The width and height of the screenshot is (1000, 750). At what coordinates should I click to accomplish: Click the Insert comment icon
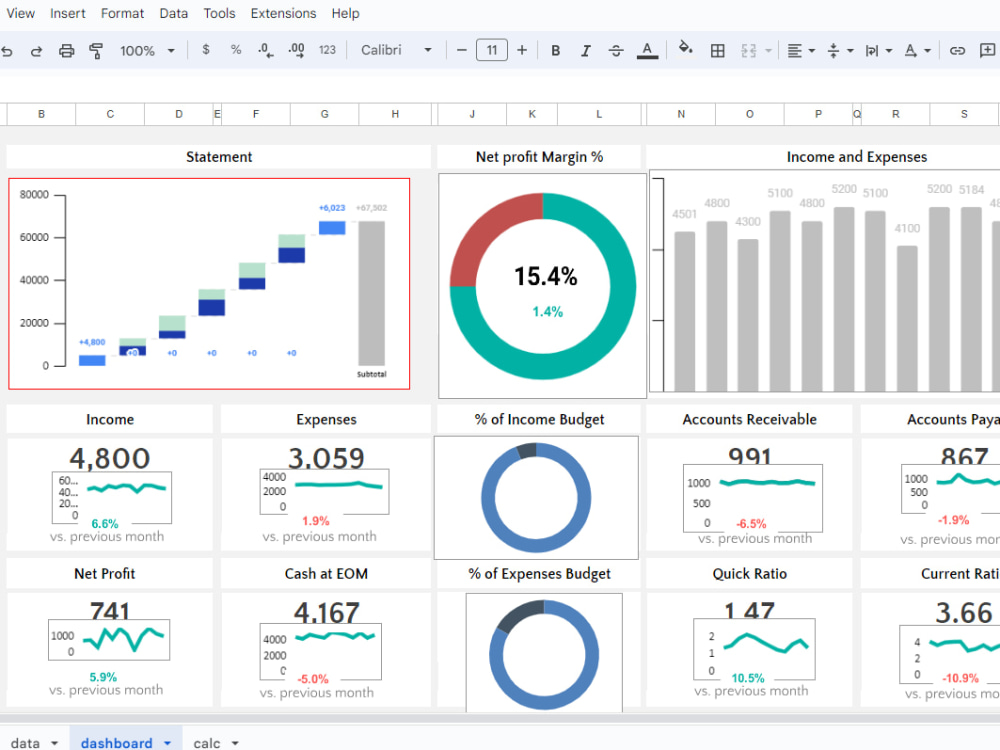click(x=987, y=50)
